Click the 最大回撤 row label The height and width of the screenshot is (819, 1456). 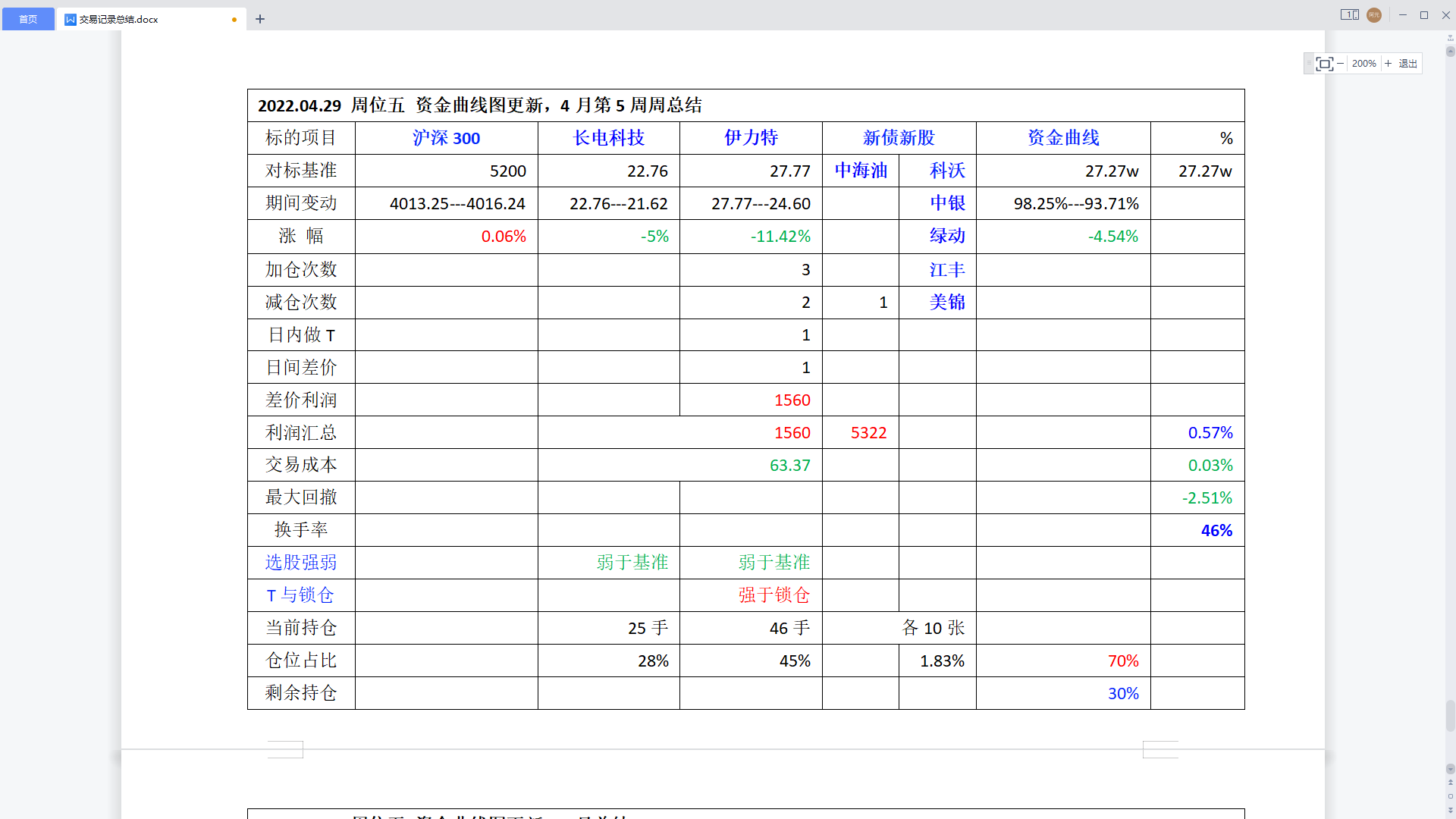click(301, 497)
